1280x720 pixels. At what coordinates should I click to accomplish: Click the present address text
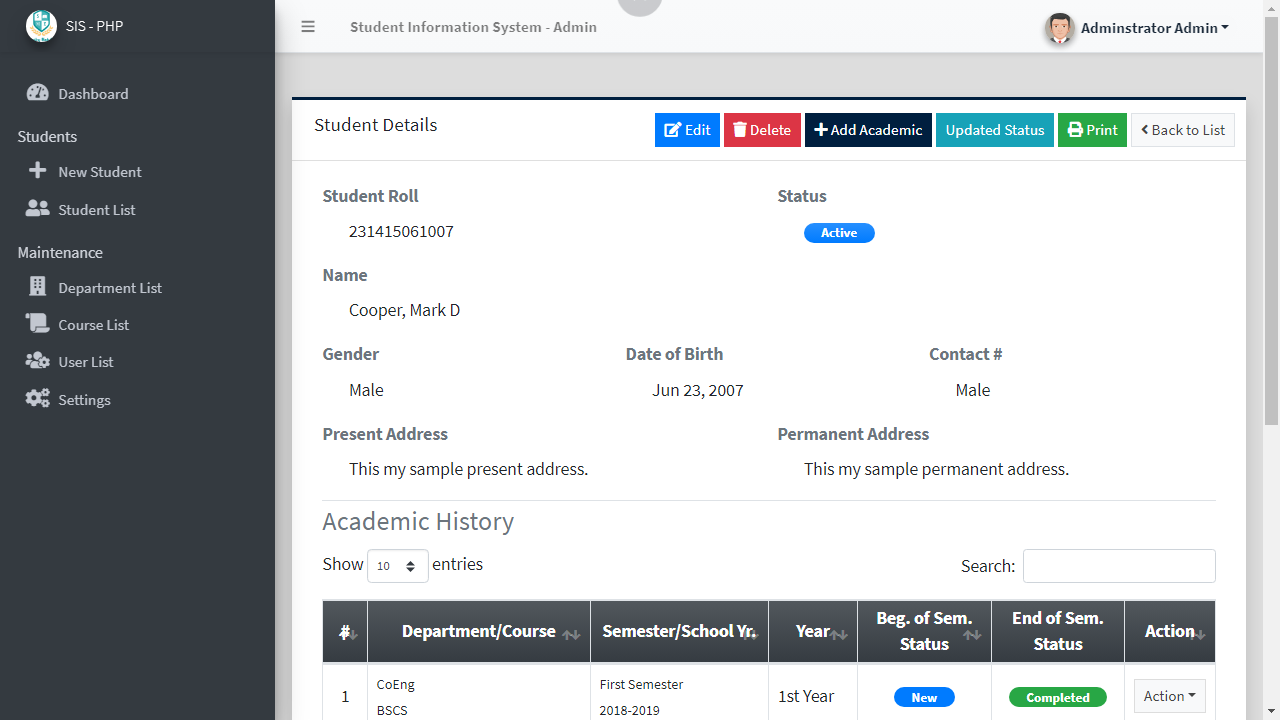point(468,469)
